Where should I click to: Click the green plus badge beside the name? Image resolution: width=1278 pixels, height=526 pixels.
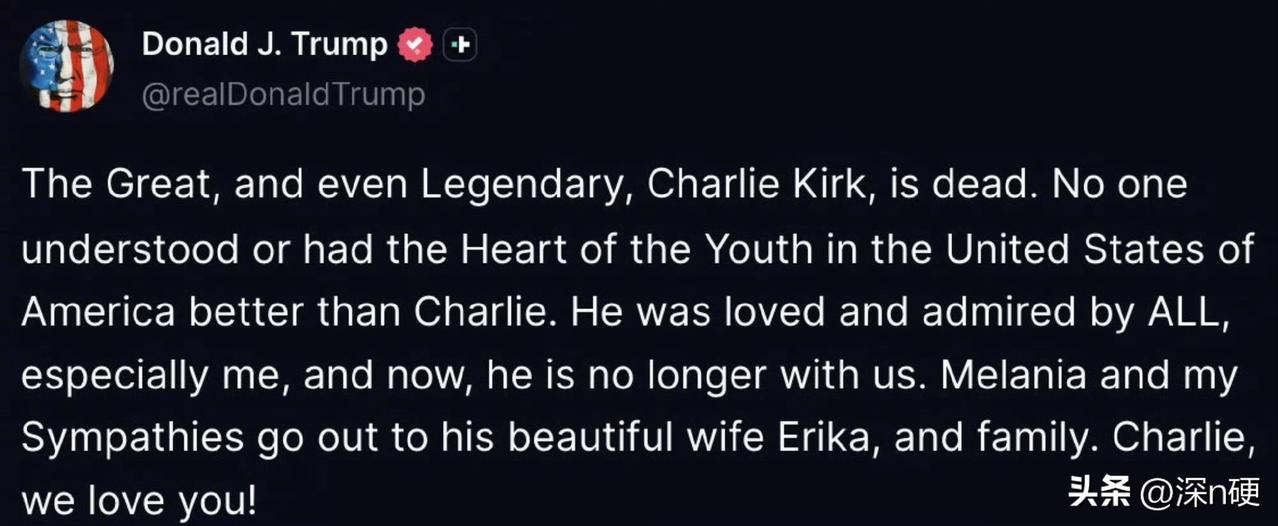(x=460, y=45)
